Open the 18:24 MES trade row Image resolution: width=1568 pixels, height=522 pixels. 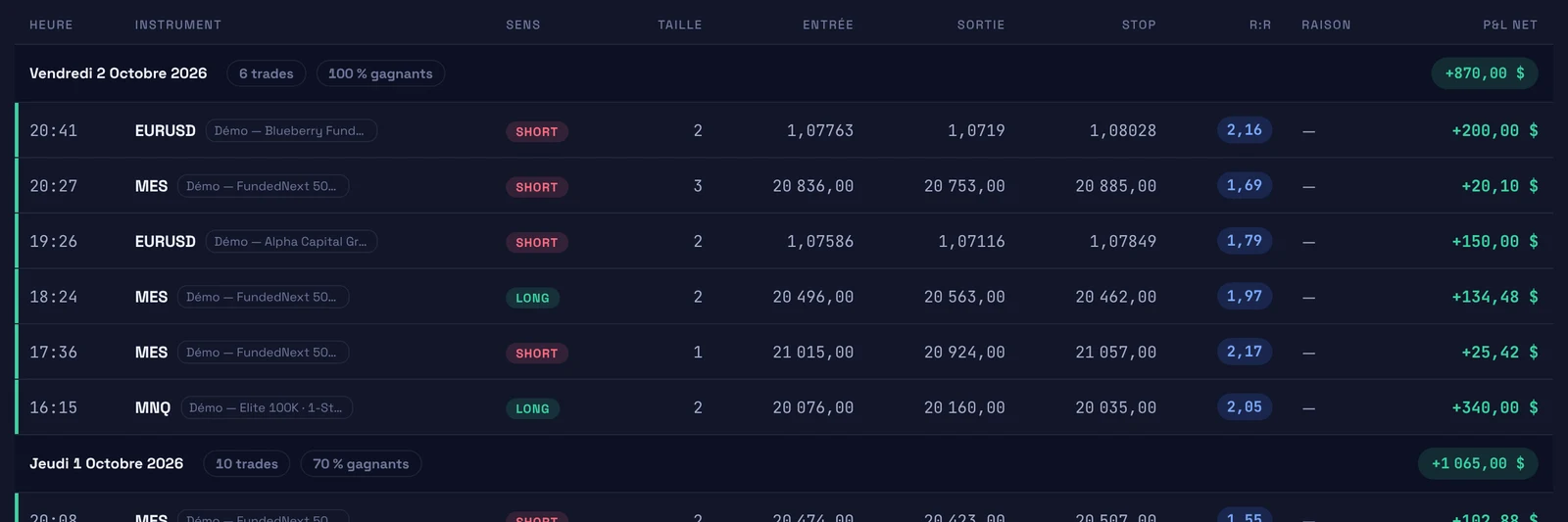pos(784,297)
